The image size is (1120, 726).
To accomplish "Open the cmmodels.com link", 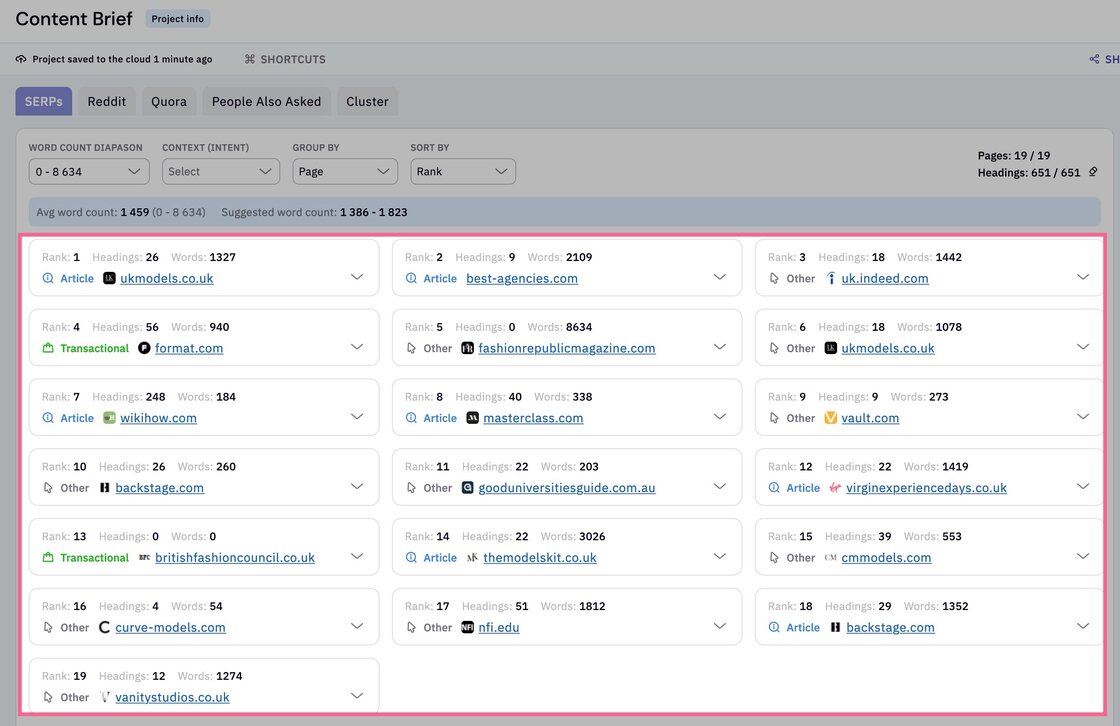I will [x=886, y=557].
